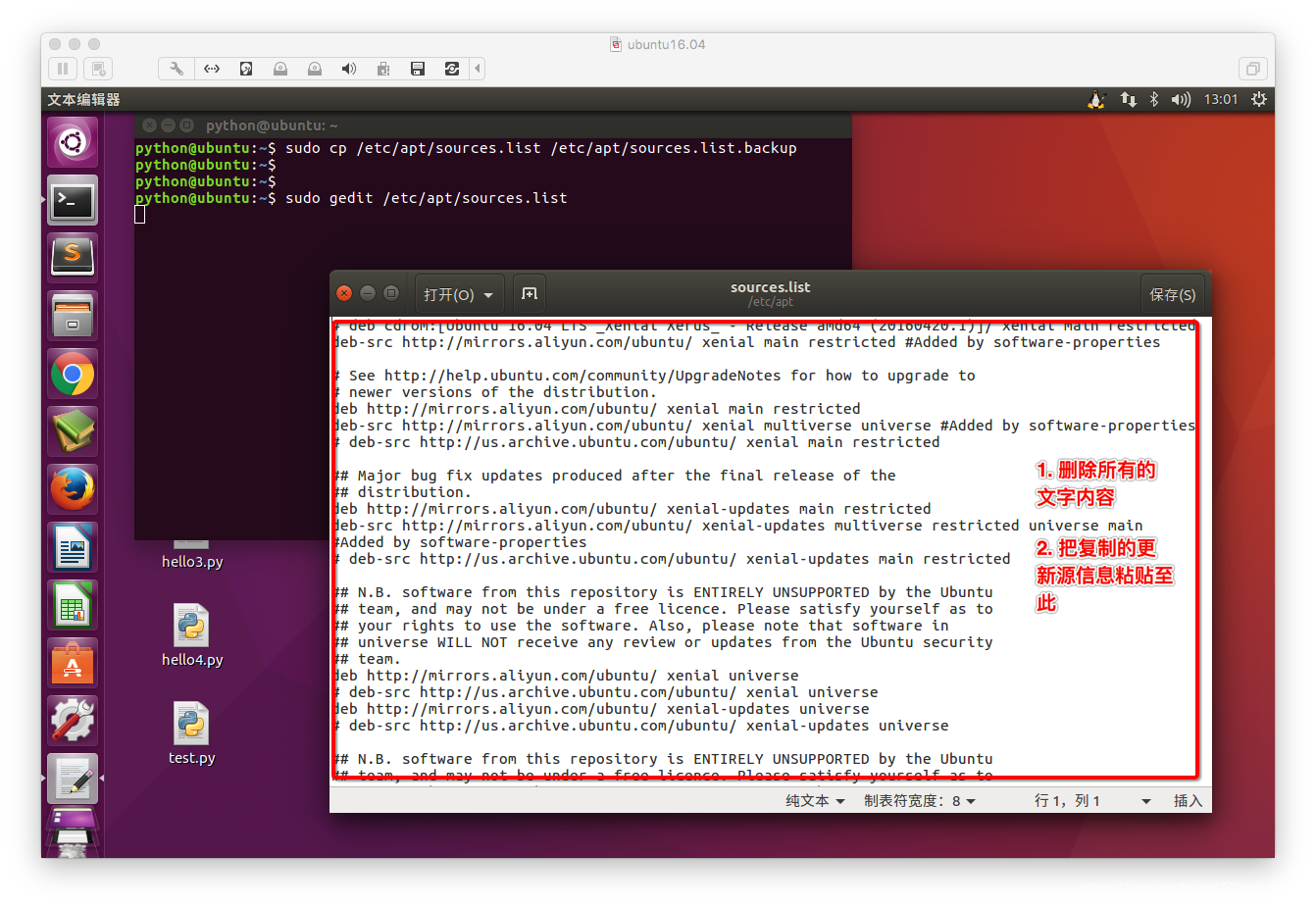Focus the terminal window title bar
The image size is (1316, 907).
click(x=493, y=126)
